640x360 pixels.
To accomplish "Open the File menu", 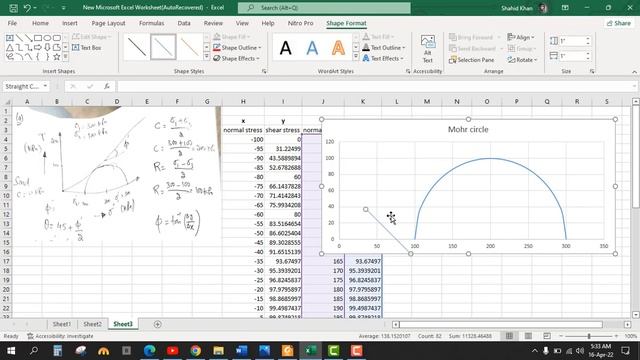I will (x=12, y=23).
